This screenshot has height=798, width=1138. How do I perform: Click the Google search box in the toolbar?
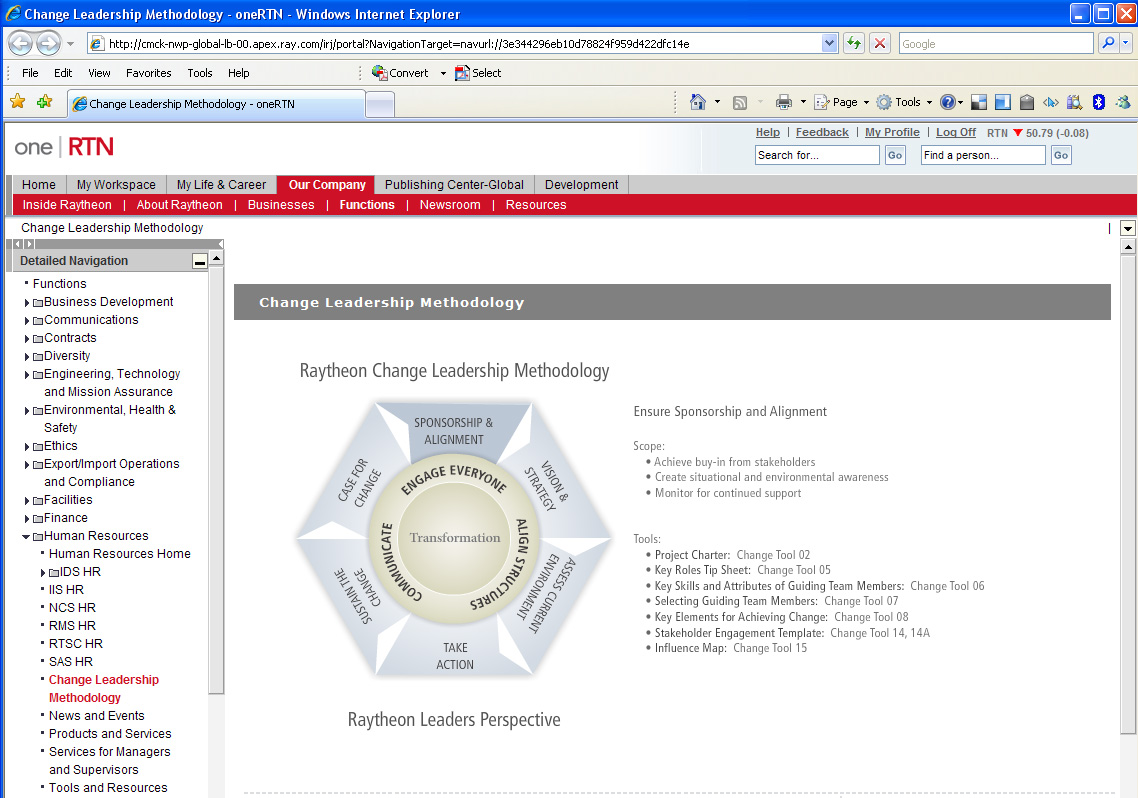tap(996, 44)
